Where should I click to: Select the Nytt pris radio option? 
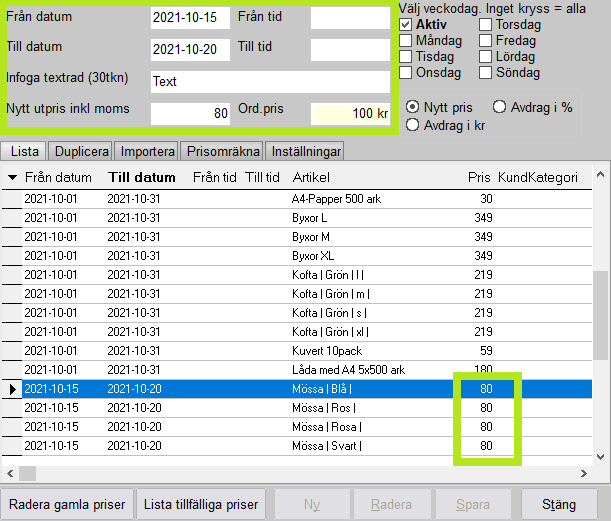point(413,107)
